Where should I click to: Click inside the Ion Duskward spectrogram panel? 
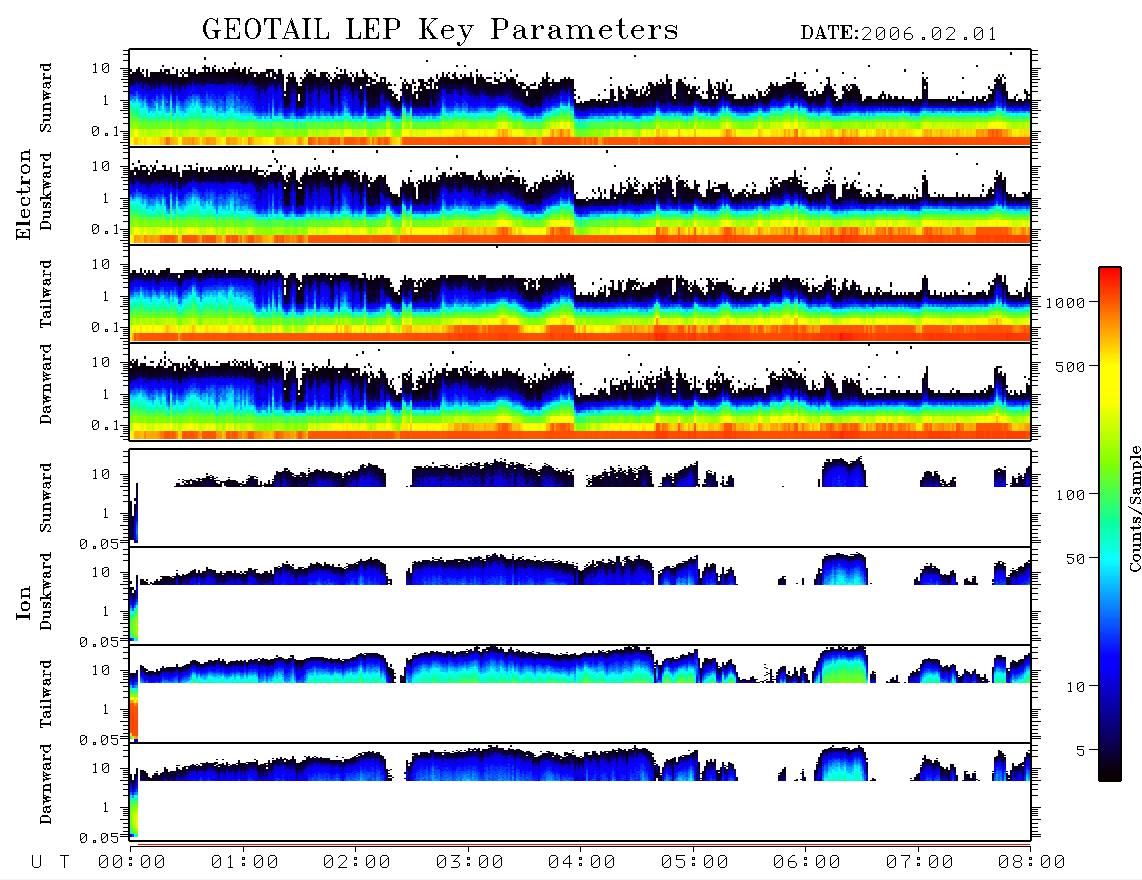580,595
